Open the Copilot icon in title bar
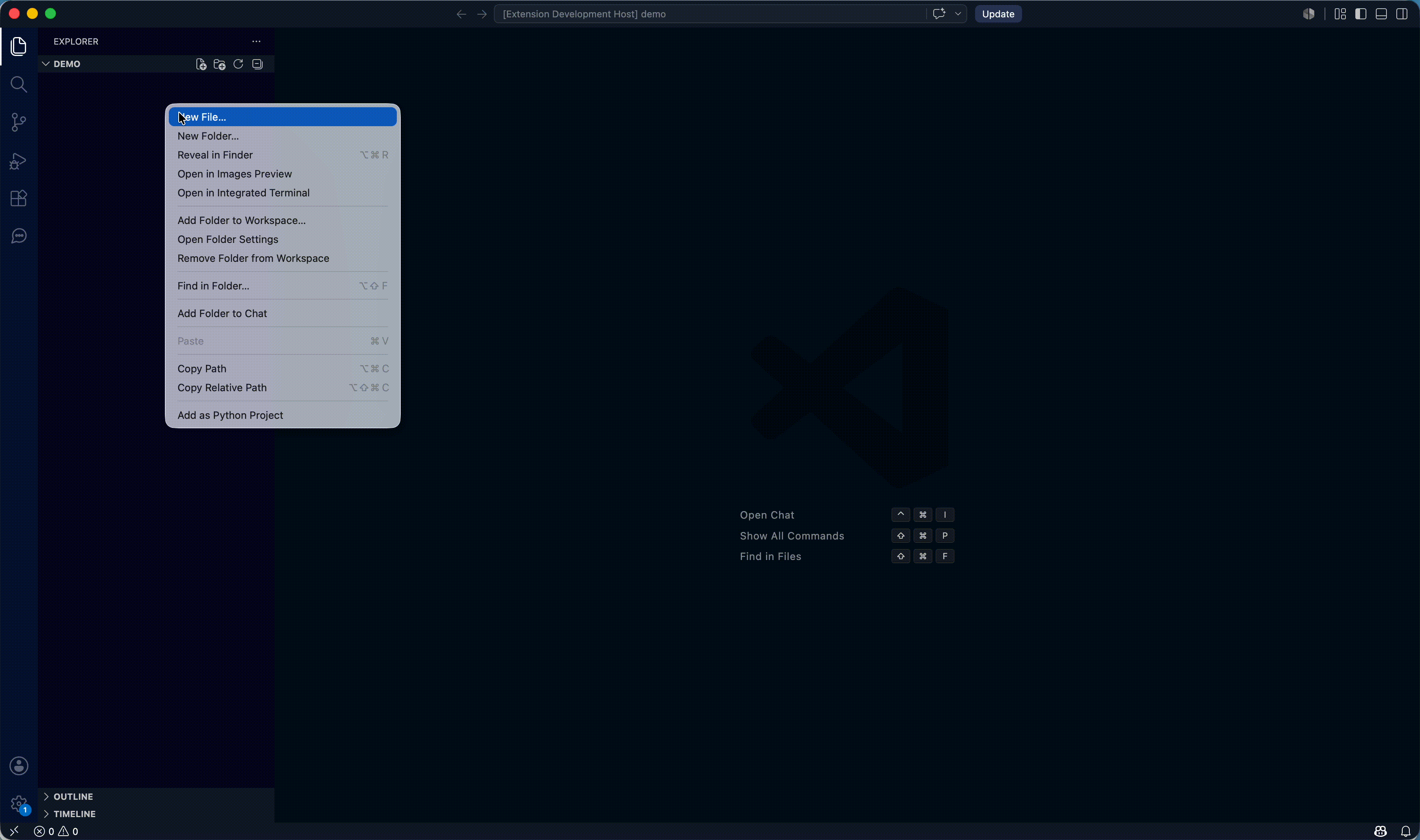1420x840 pixels. click(1308, 14)
